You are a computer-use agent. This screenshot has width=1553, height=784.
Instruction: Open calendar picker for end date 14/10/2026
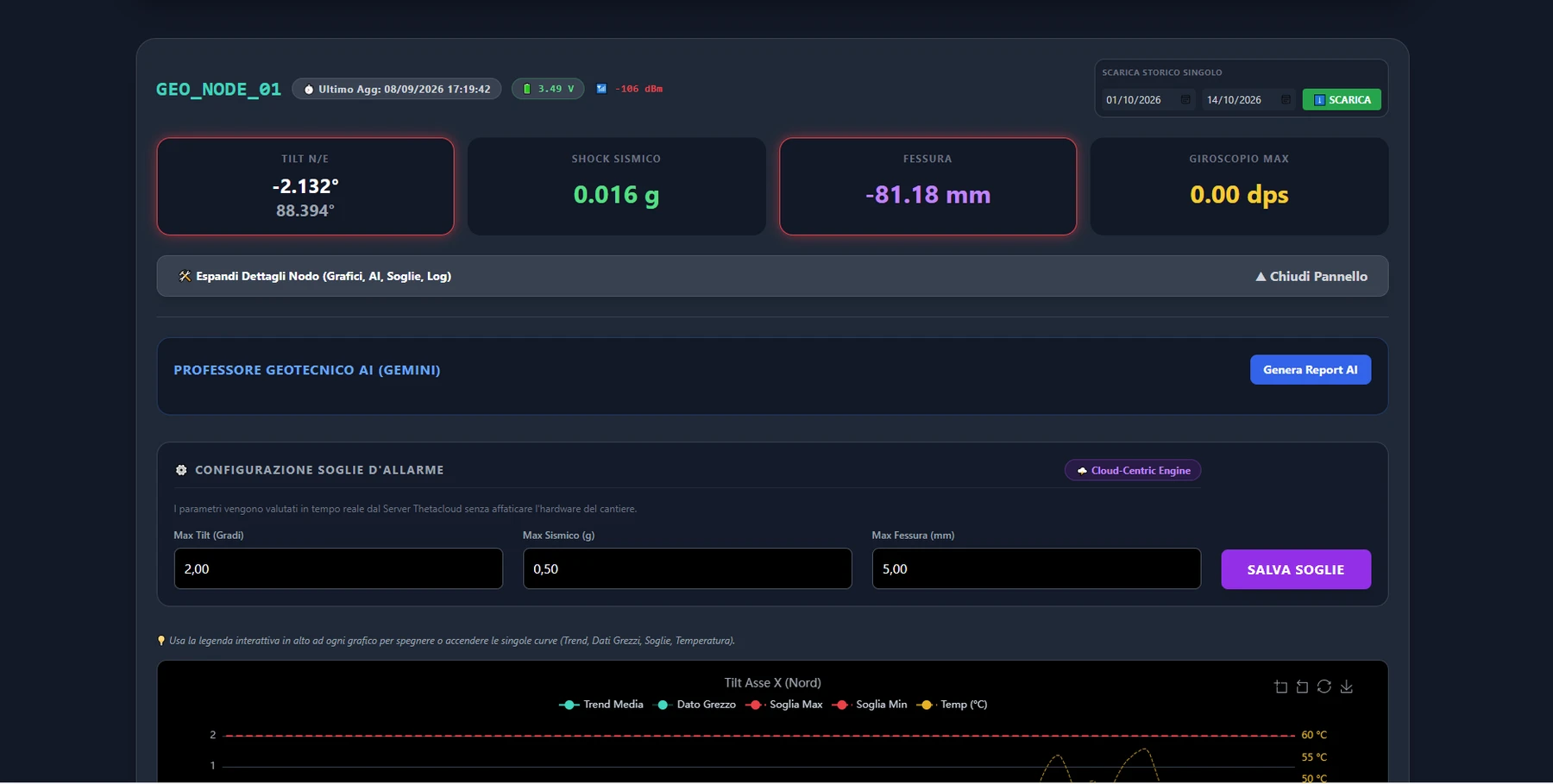1286,100
